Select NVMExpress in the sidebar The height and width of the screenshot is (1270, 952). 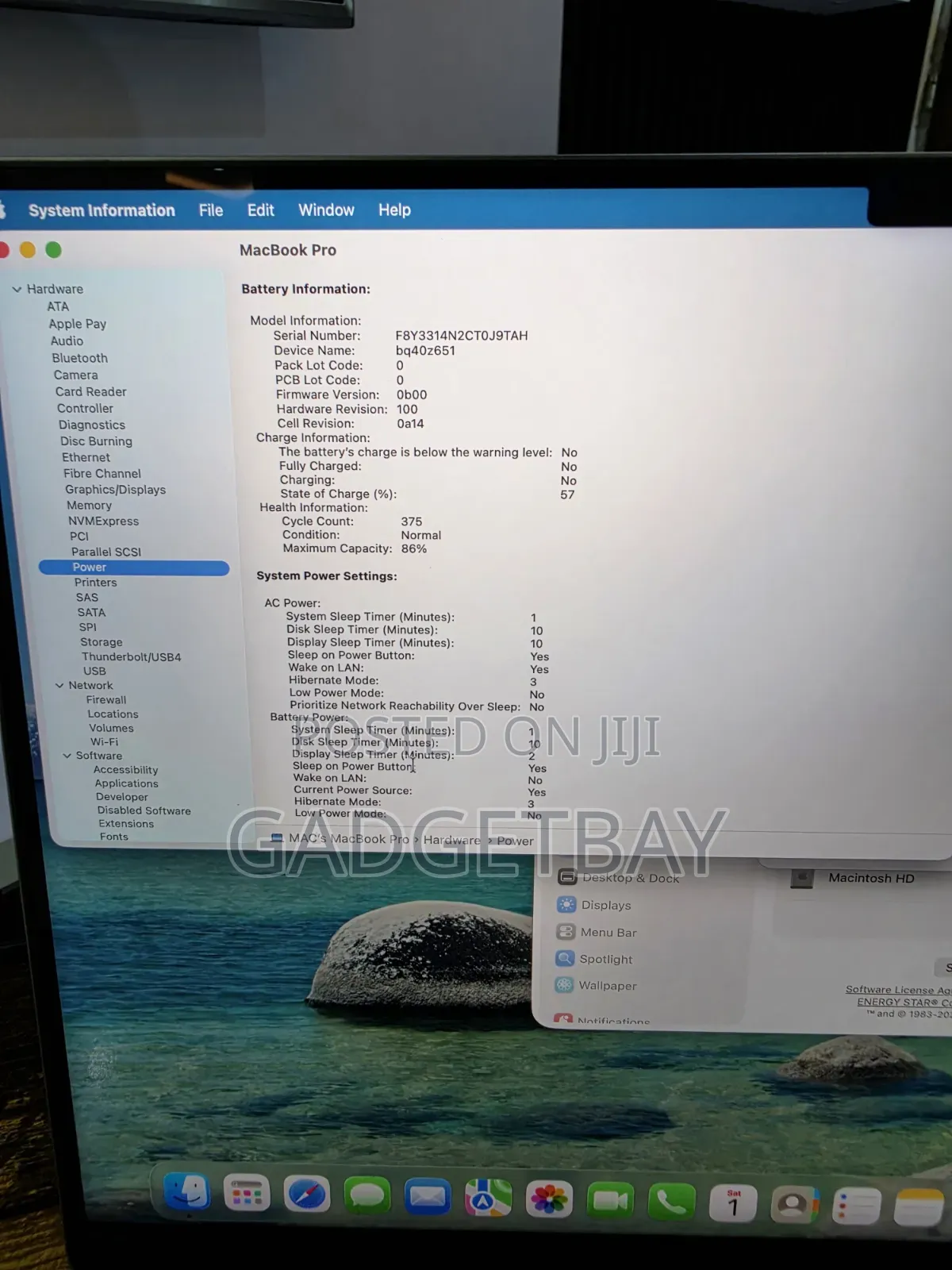click(103, 521)
